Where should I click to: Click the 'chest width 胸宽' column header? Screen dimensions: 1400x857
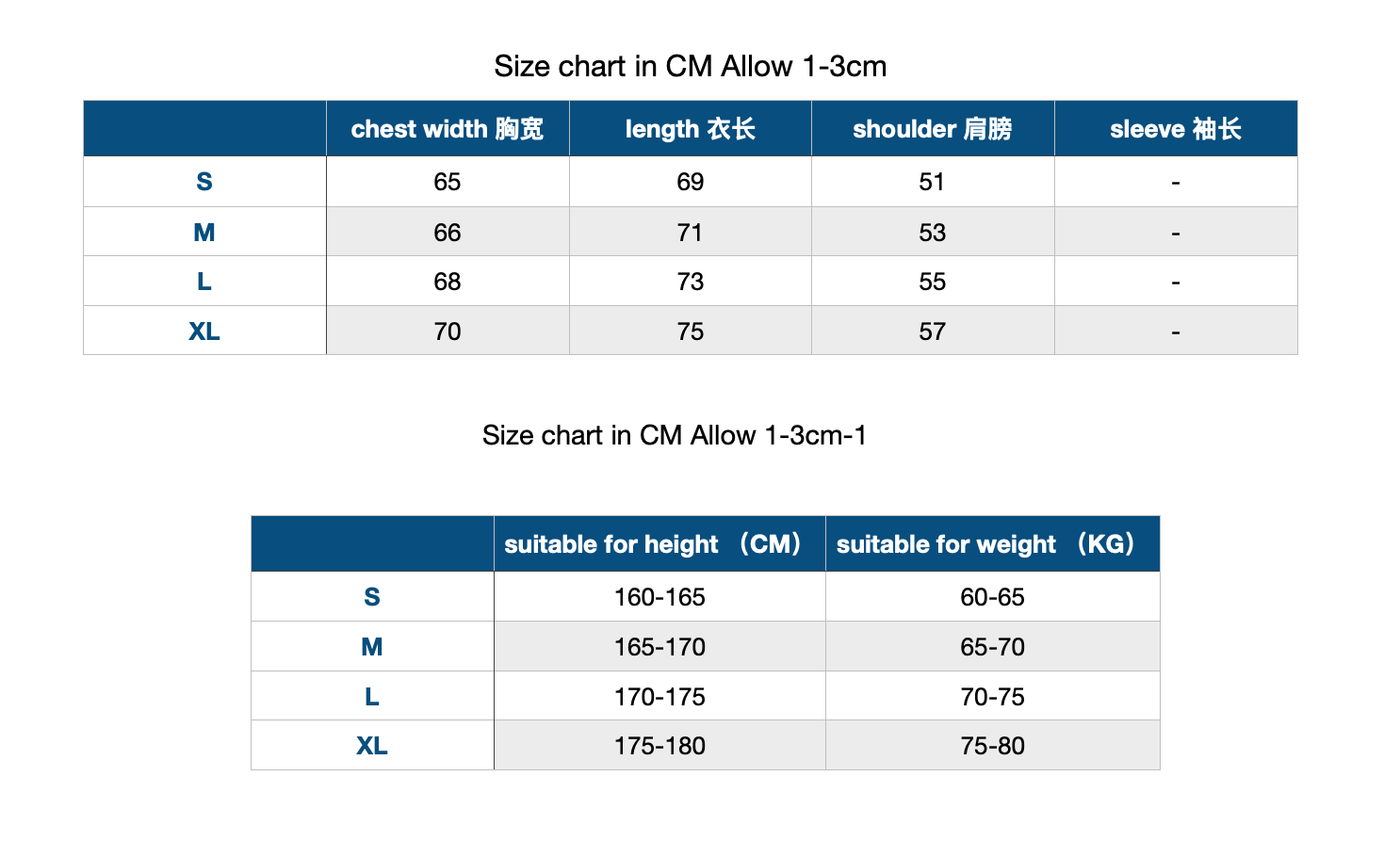tap(448, 129)
